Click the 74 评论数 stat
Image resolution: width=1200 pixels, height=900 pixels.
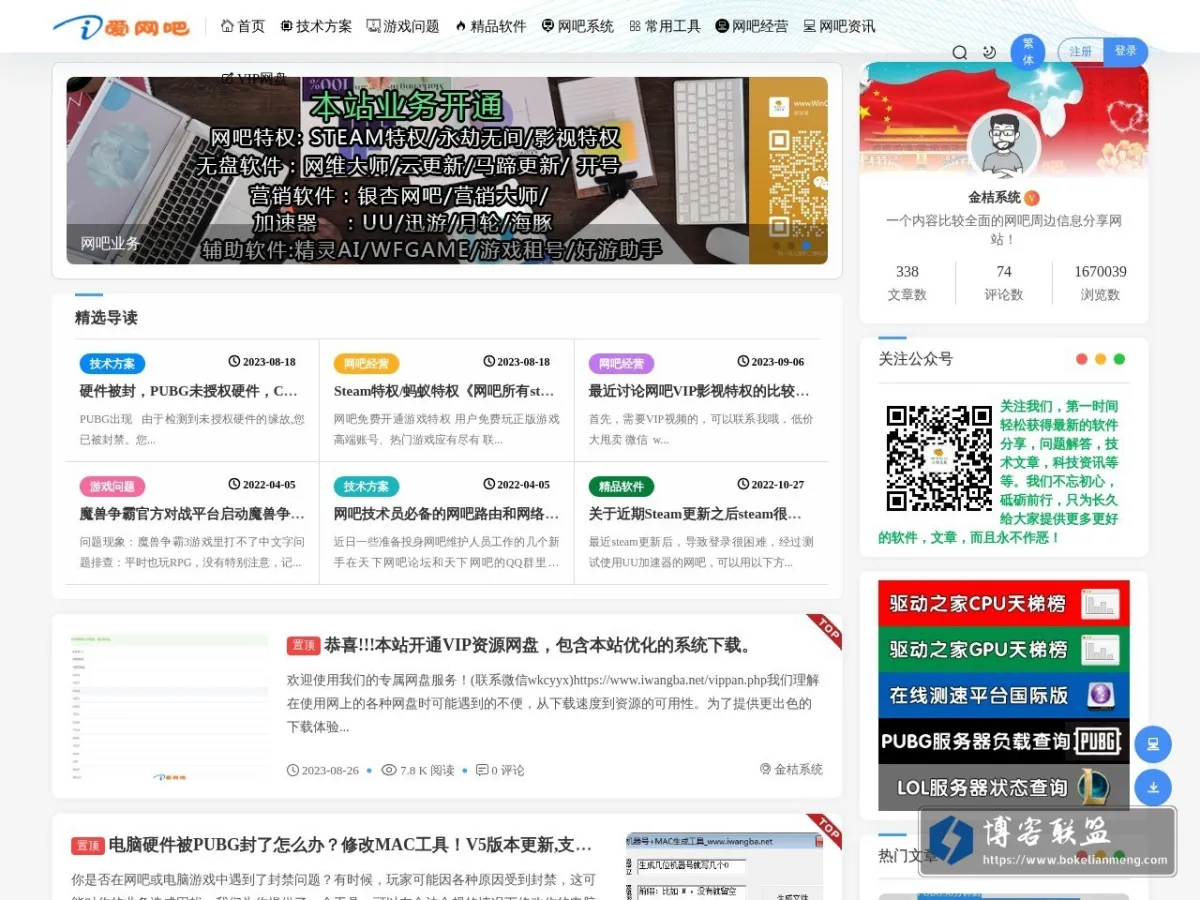point(1004,282)
